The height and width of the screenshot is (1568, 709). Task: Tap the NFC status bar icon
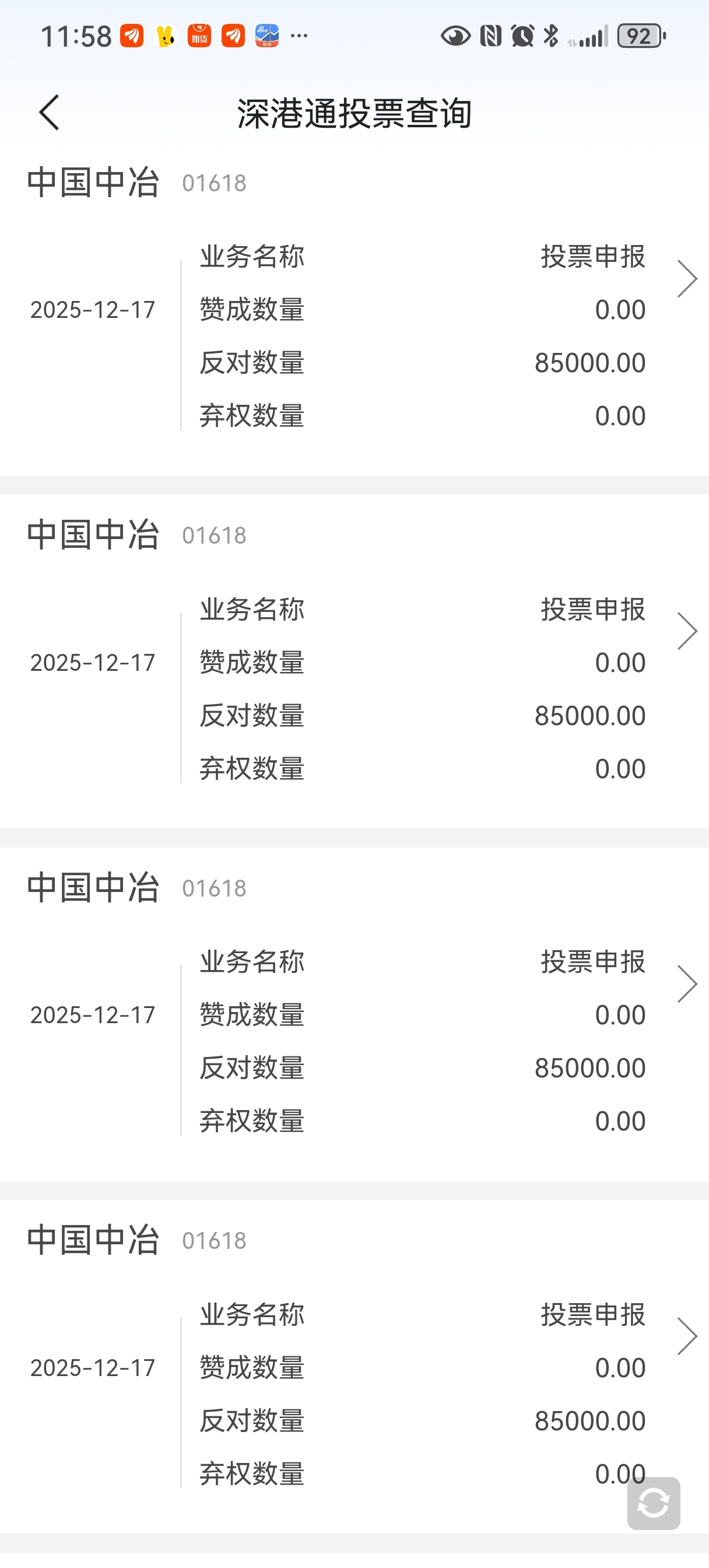coord(490,37)
